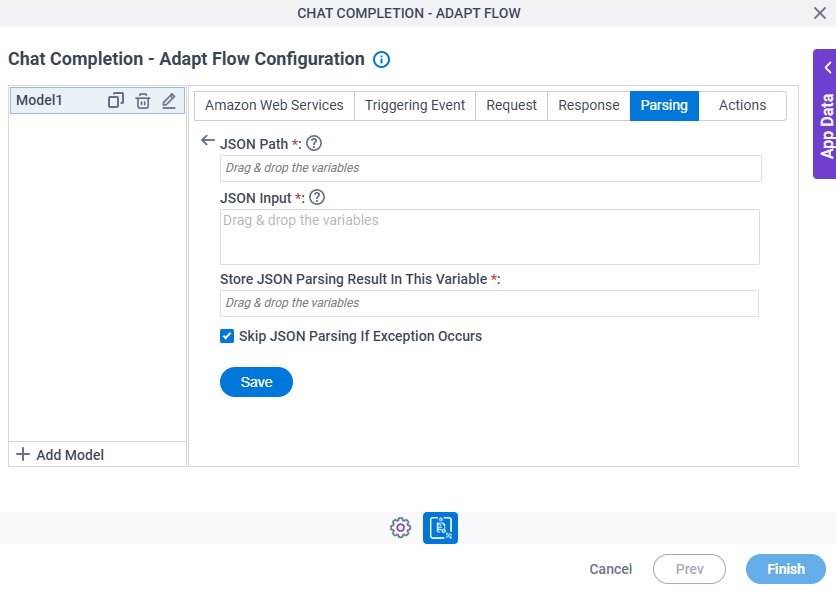836x592 pixels.
Task: Click the blue document icon at bottom
Action: 440,528
